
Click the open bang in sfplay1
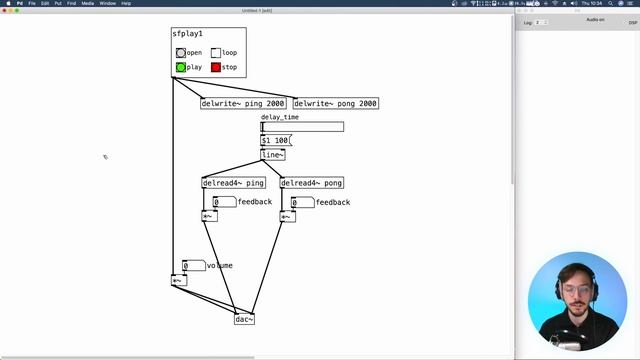[180, 53]
